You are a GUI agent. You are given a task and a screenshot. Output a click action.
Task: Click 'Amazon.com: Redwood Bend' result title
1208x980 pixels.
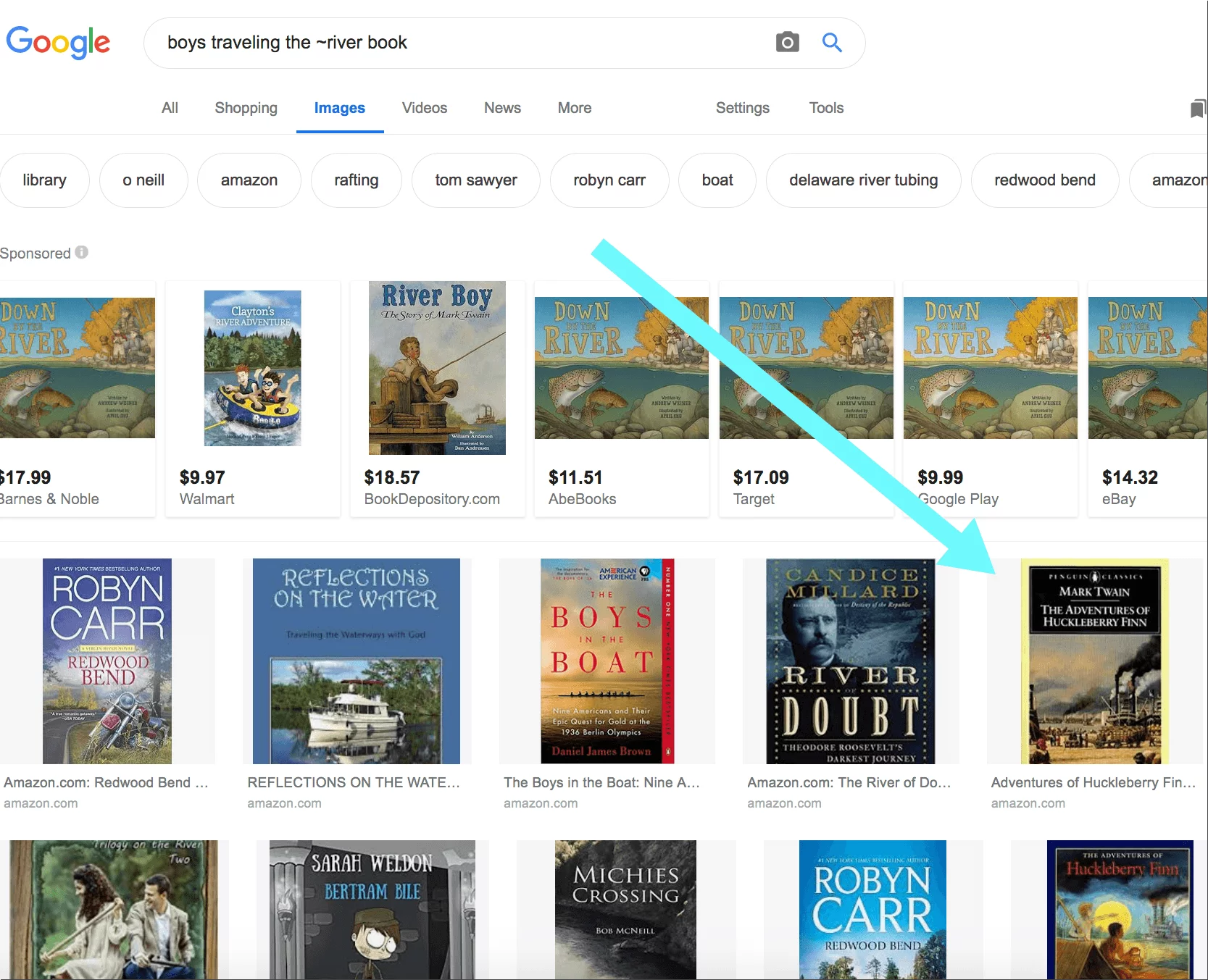pyautogui.click(x=105, y=782)
